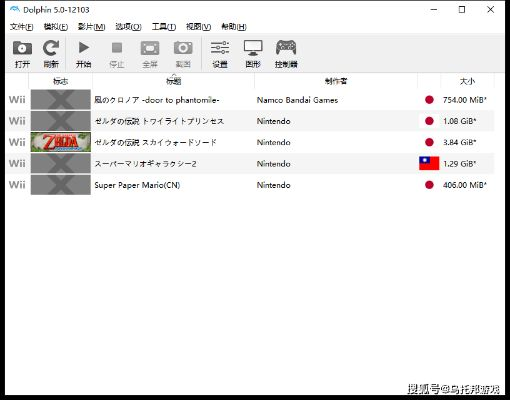Open the Movie (影片) menu
510x400 pixels.
pyautogui.click(x=91, y=27)
